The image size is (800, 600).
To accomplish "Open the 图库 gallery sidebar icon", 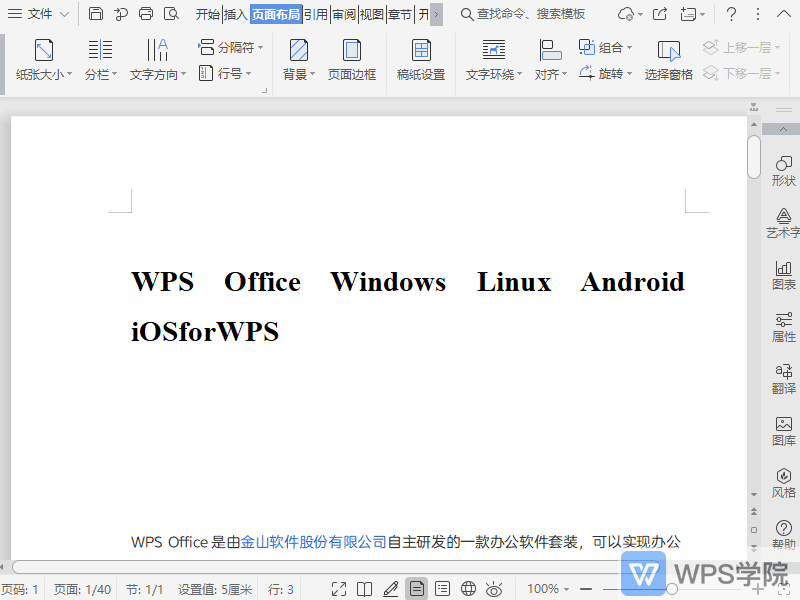I will [x=783, y=431].
